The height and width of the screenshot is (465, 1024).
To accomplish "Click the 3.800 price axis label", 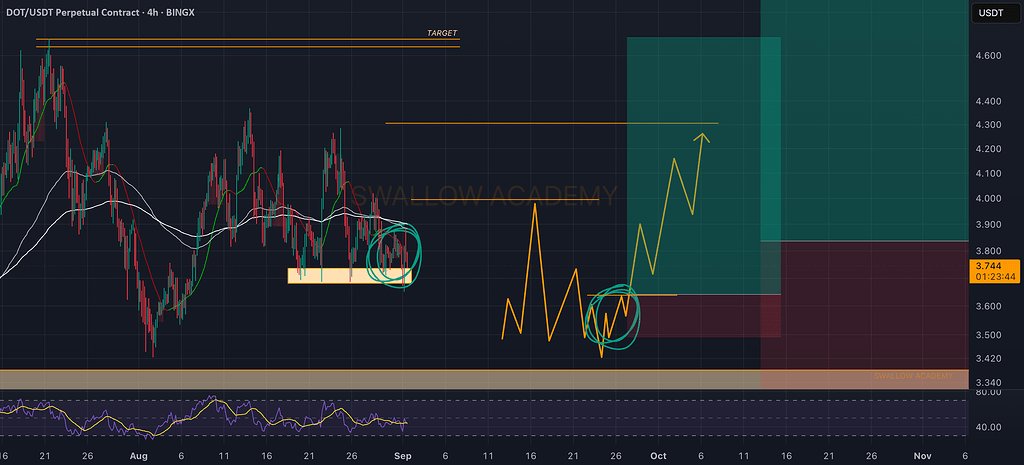I will 989,251.
